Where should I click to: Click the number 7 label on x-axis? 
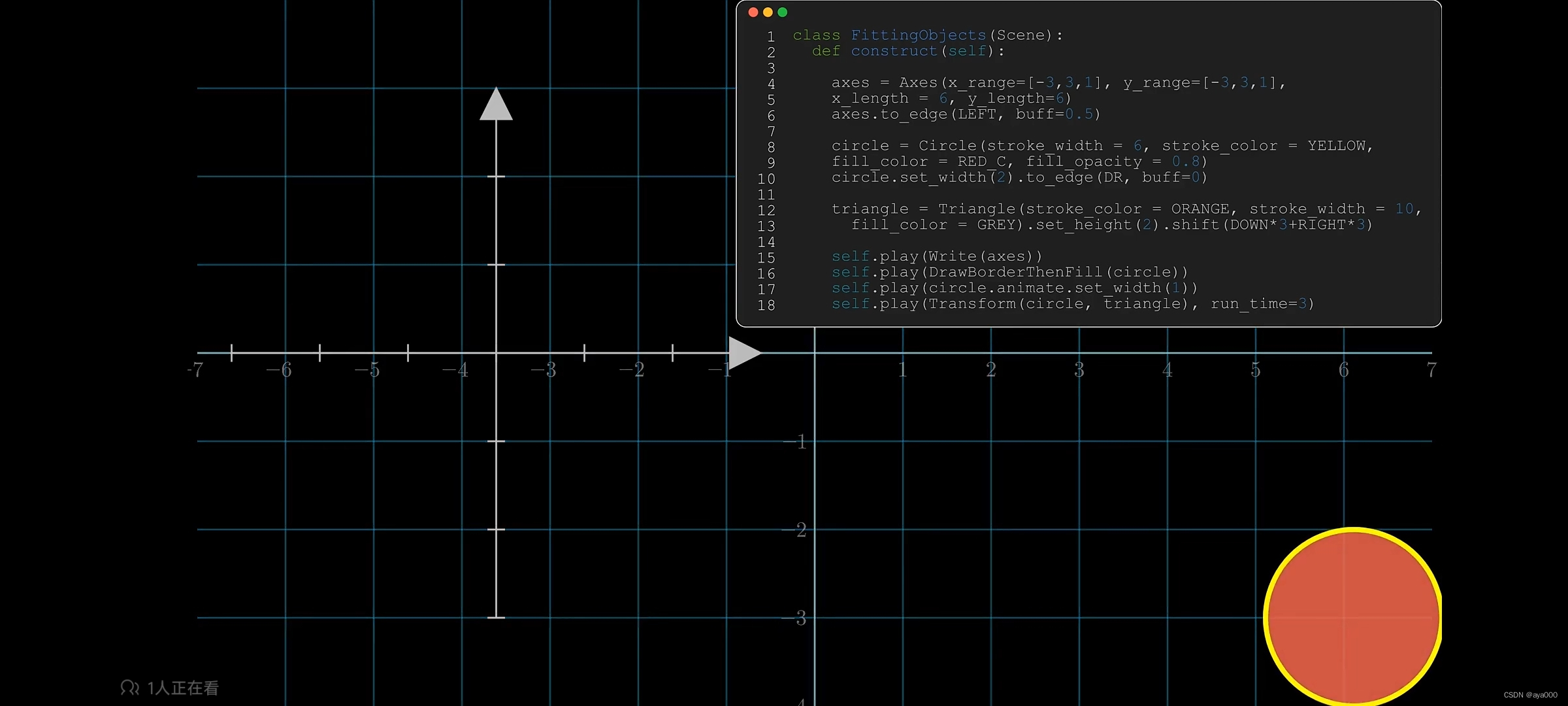pyautogui.click(x=1431, y=370)
